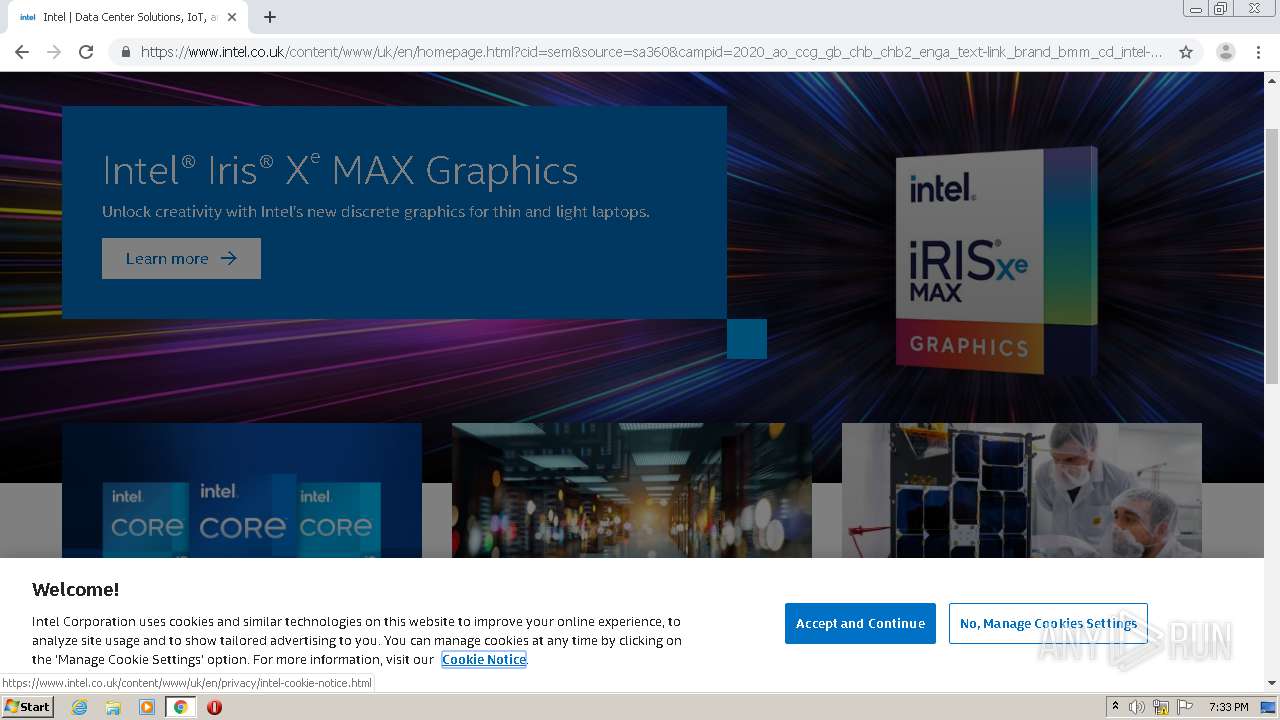This screenshot has height=720, width=1280.
Task: Open the Cookie Notice link
Action: tap(484, 659)
